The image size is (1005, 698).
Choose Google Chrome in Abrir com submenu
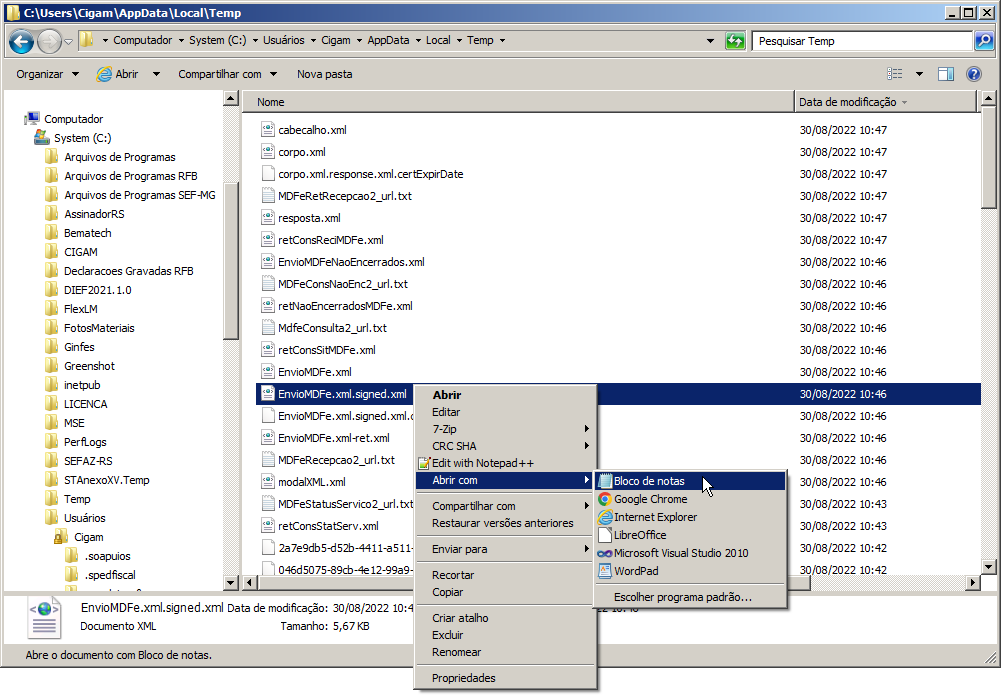[x=691, y=499]
